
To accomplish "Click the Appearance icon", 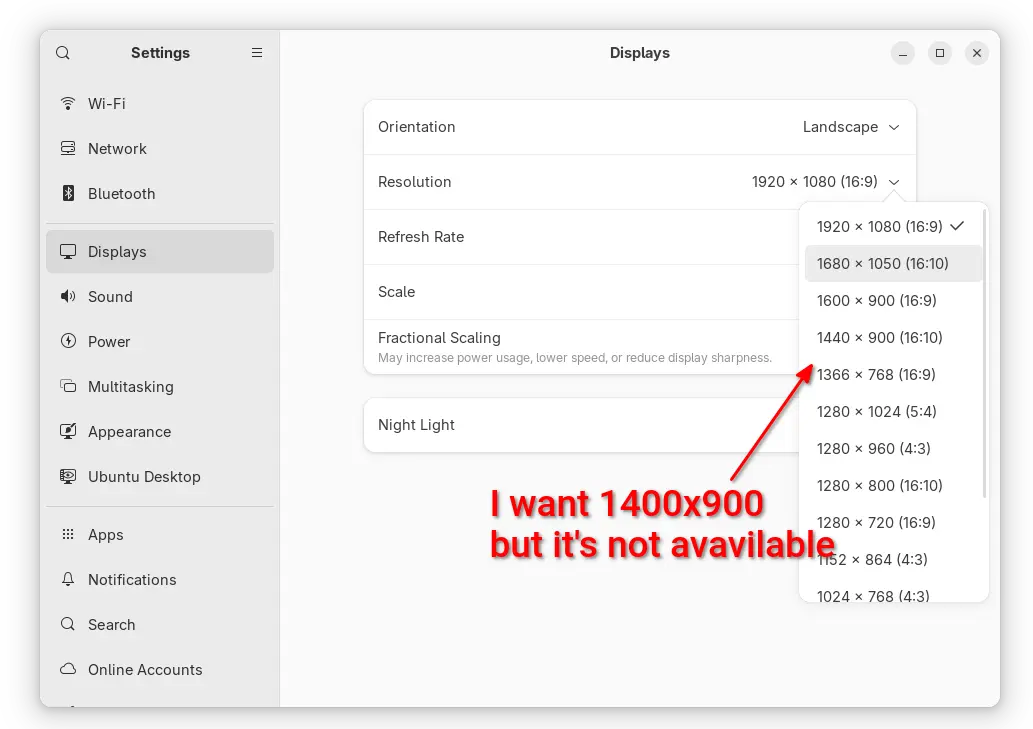I will point(68,431).
